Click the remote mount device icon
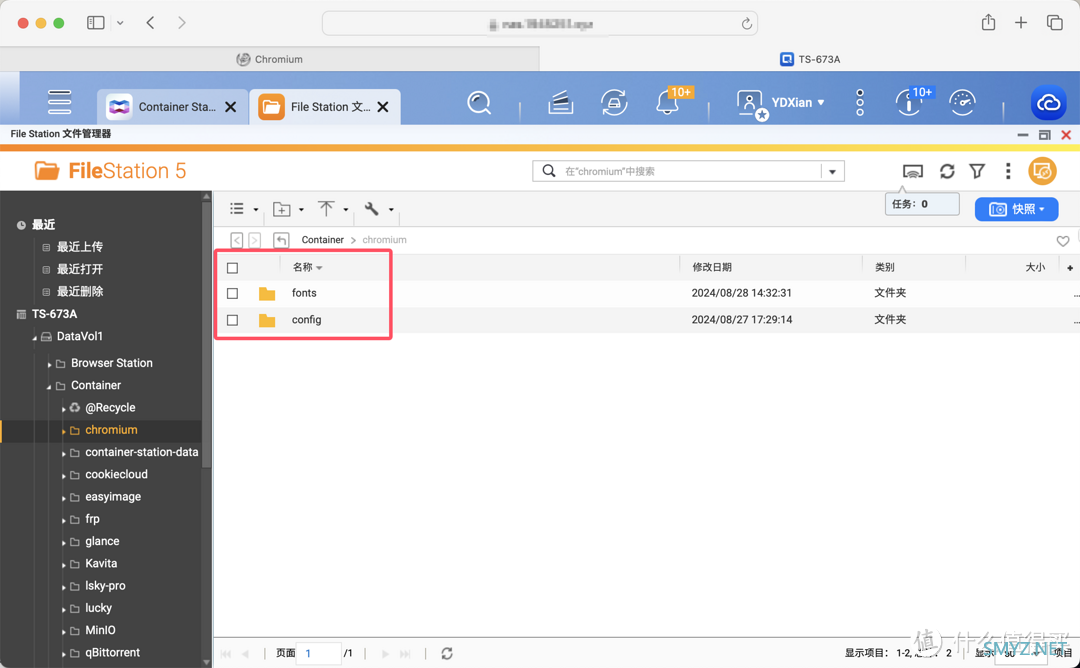Viewport: 1080px width, 668px height. pyautogui.click(x=912, y=172)
